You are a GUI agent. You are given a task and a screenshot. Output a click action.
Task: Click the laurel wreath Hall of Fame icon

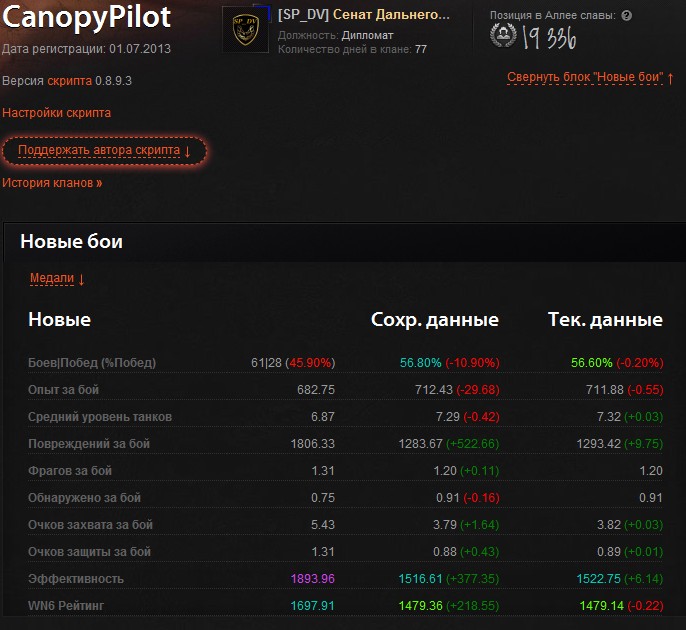tap(504, 38)
